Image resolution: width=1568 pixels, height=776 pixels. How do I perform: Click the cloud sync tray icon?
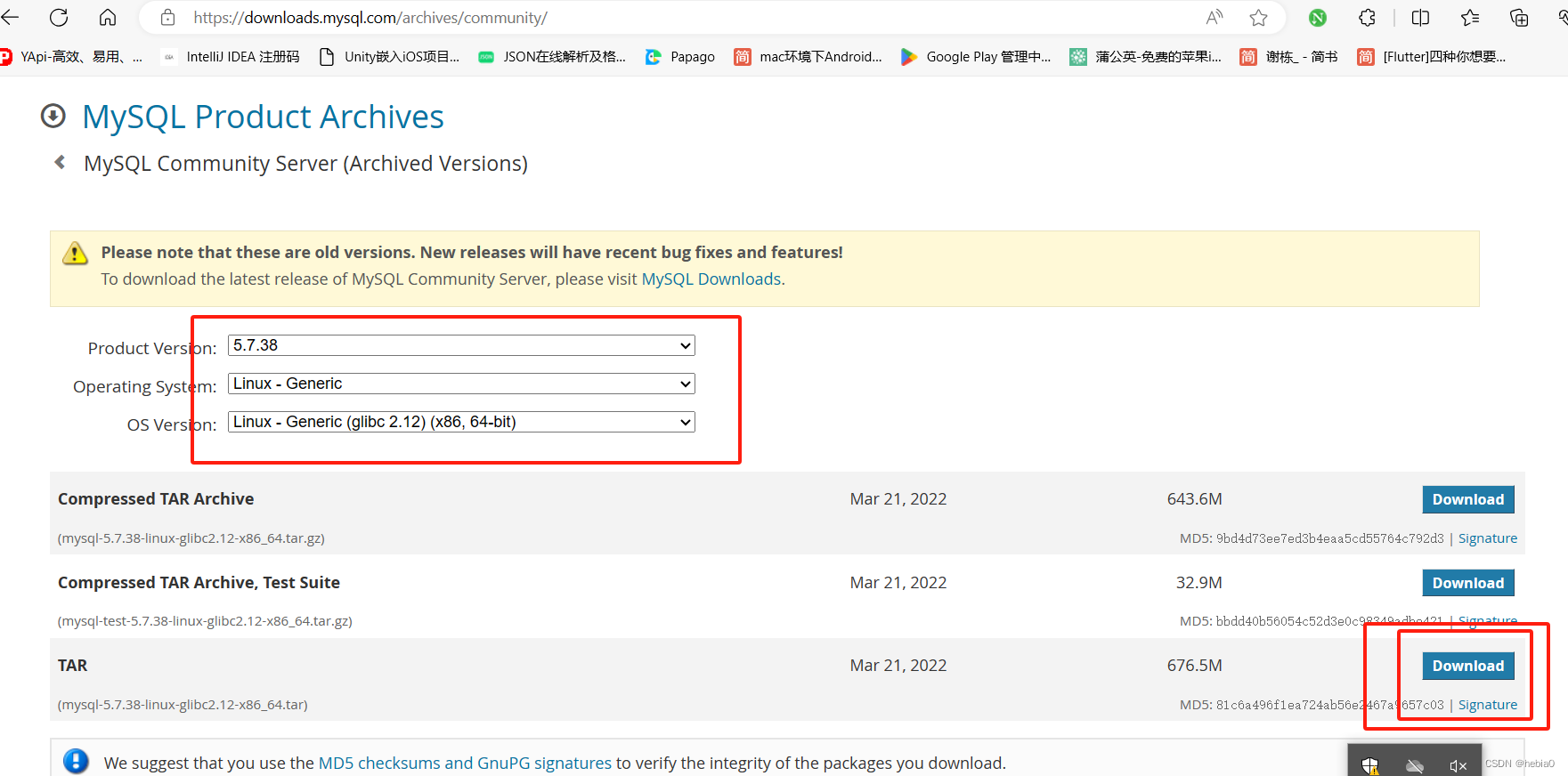[x=1414, y=765]
